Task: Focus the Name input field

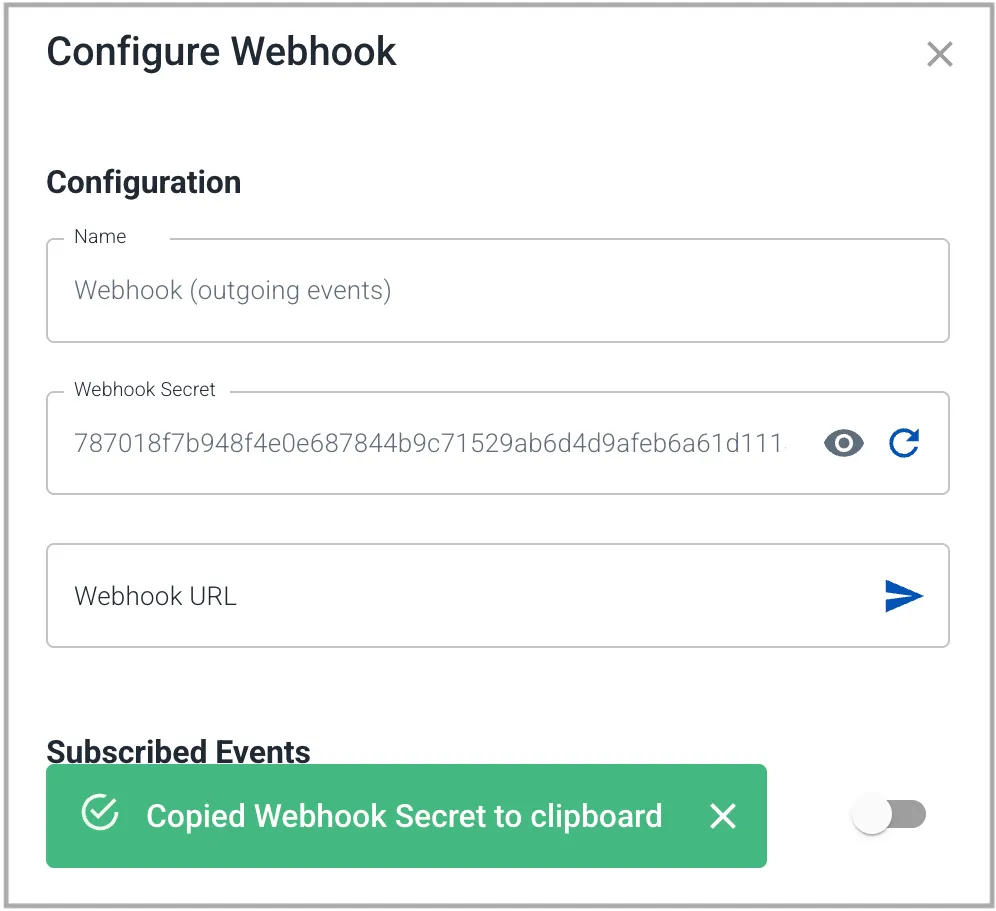Action: [x=498, y=290]
